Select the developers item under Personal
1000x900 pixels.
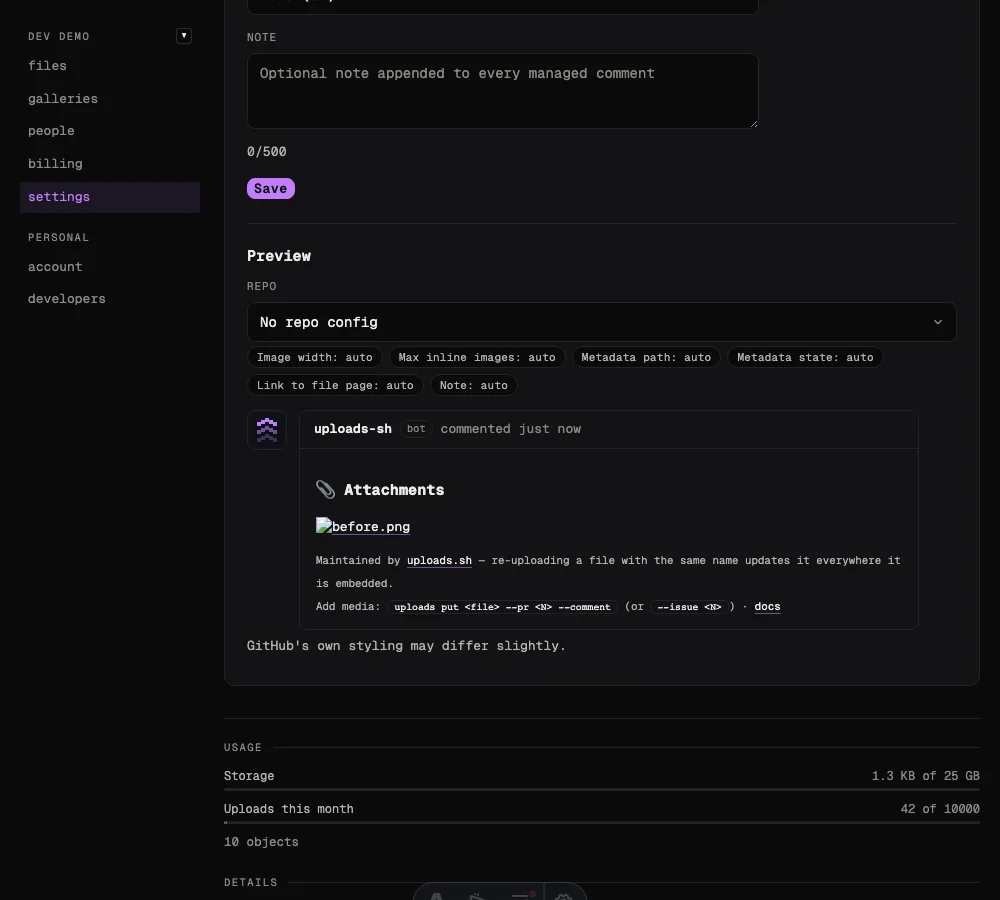point(66,299)
